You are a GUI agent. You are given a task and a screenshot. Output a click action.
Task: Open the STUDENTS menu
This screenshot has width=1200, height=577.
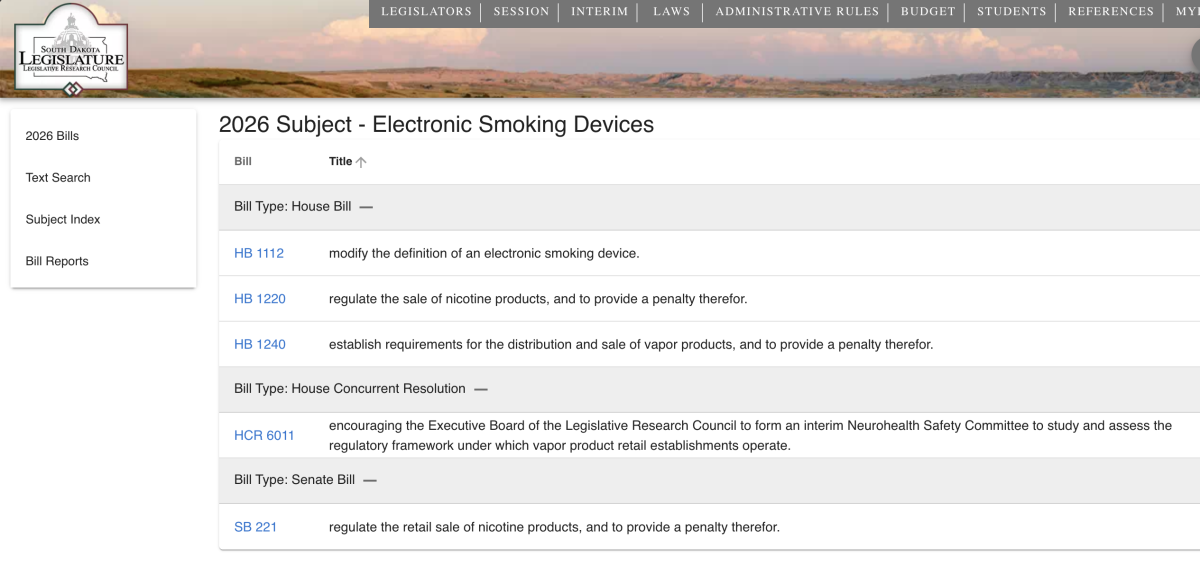point(1012,11)
